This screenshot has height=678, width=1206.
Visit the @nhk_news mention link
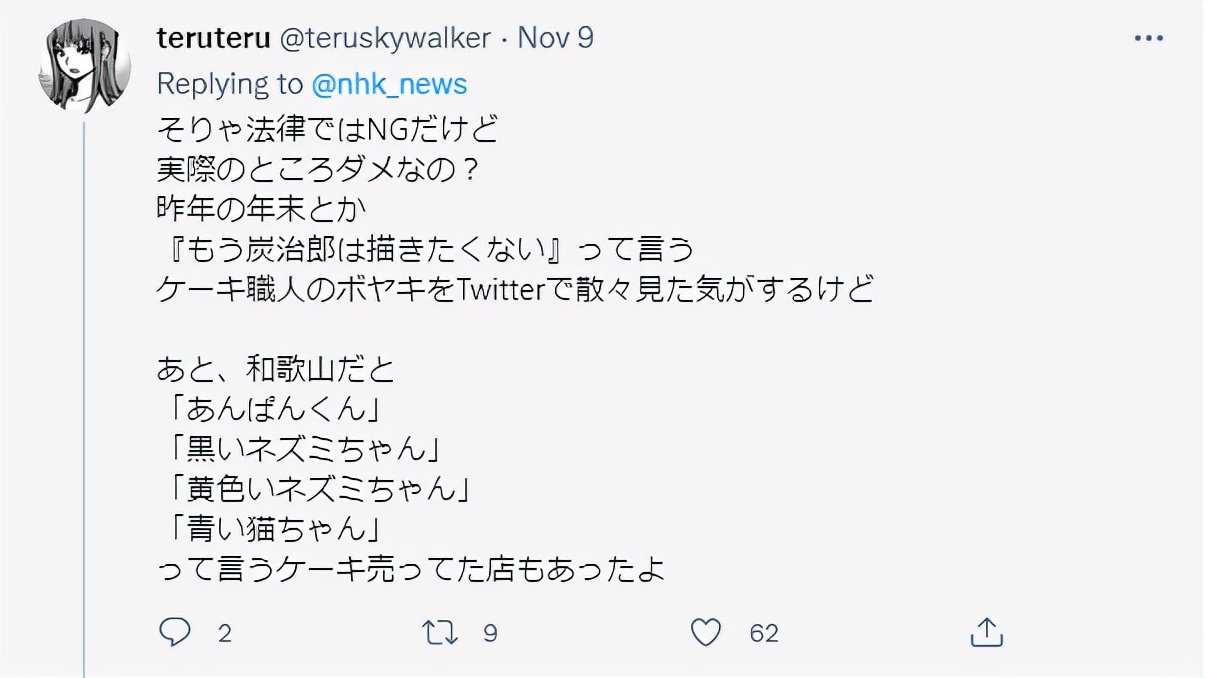[x=390, y=84]
